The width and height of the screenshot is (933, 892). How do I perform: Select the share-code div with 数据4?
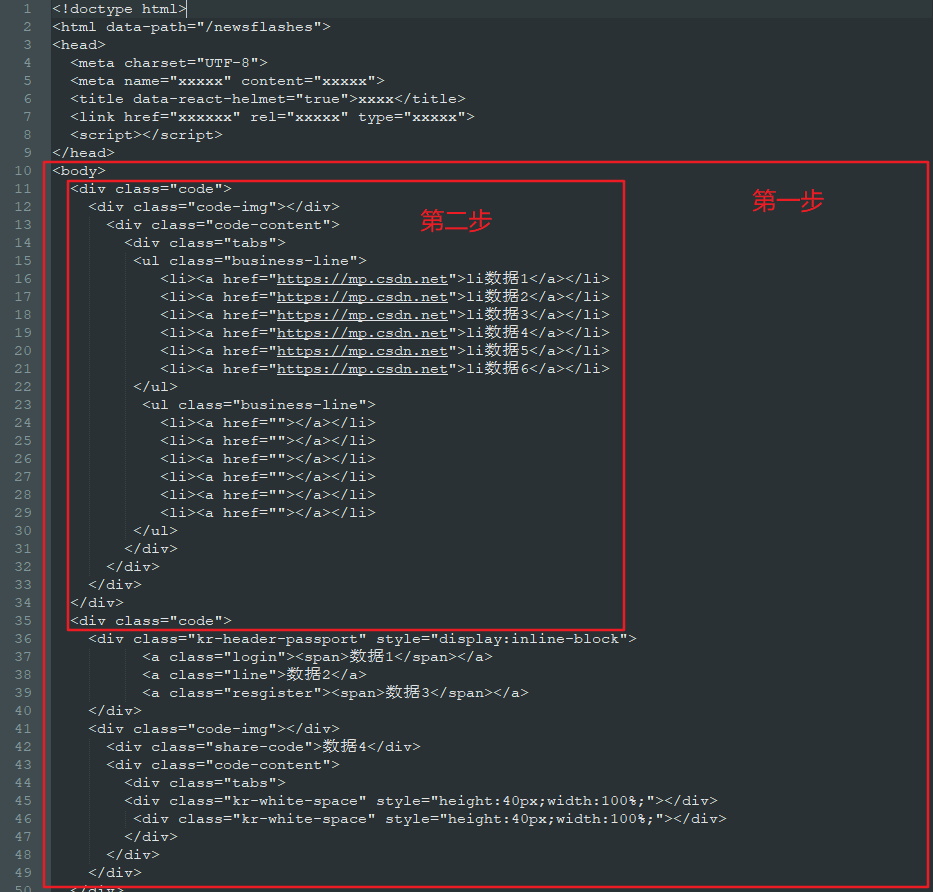[x=263, y=747]
